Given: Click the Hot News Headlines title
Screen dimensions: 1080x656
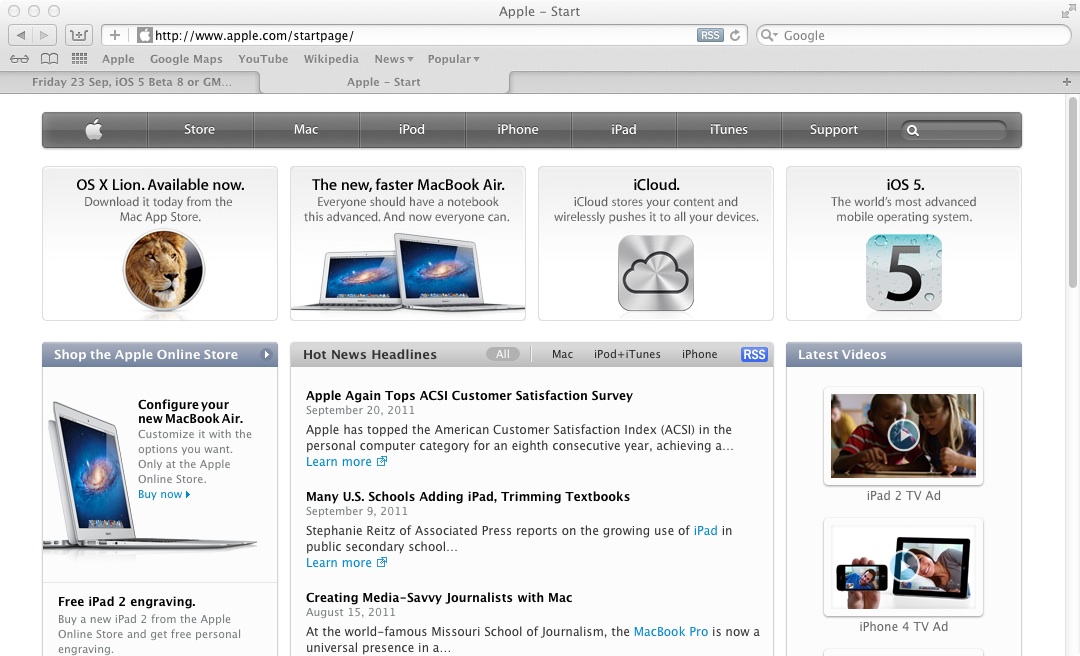Looking at the screenshot, I should (370, 354).
